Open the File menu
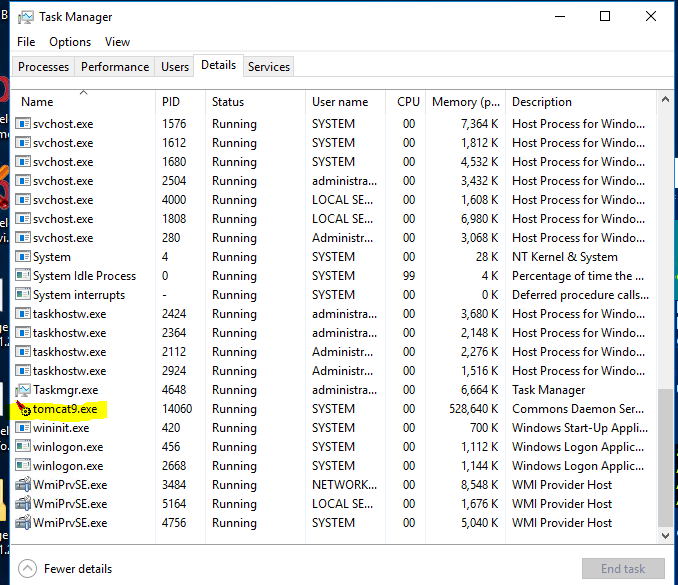678x585 pixels. point(26,42)
